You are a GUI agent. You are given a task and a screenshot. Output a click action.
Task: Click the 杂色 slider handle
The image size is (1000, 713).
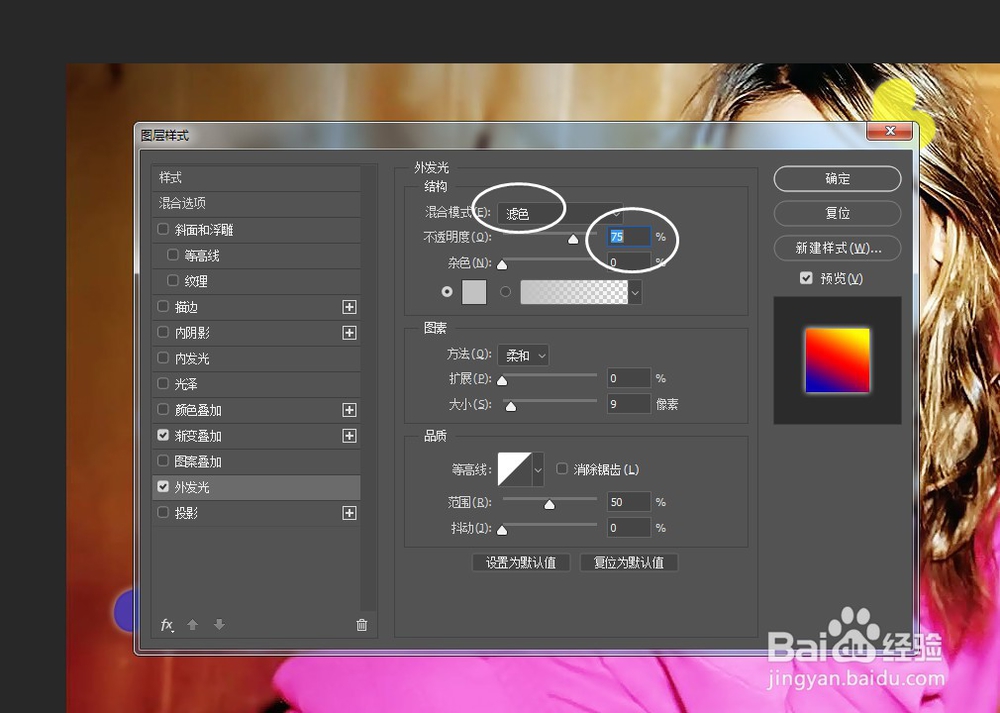pos(502,265)
